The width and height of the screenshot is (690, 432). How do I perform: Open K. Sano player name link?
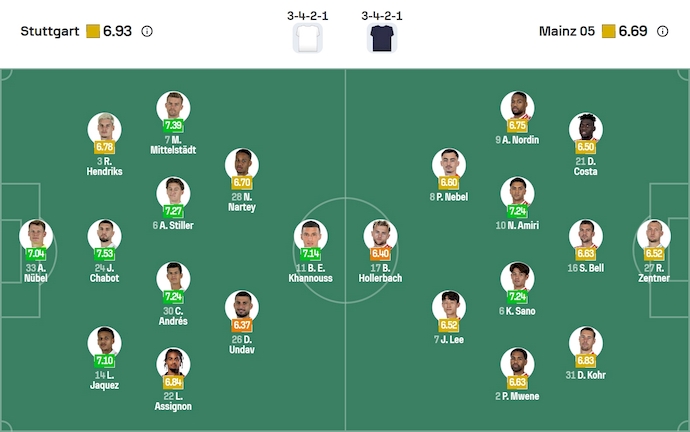pos(517,311)
